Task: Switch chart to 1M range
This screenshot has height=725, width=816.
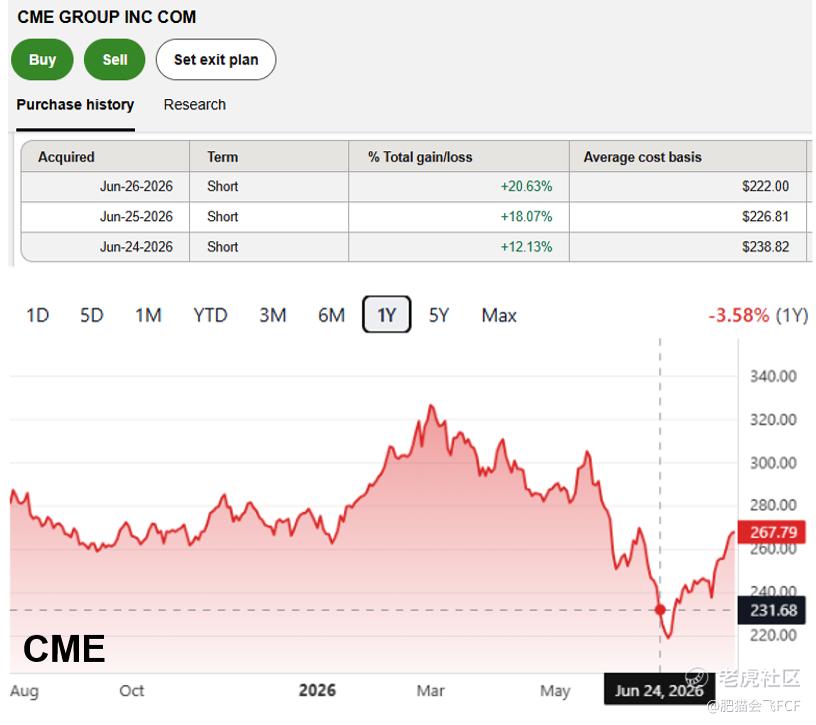Action: click(148, 315)
